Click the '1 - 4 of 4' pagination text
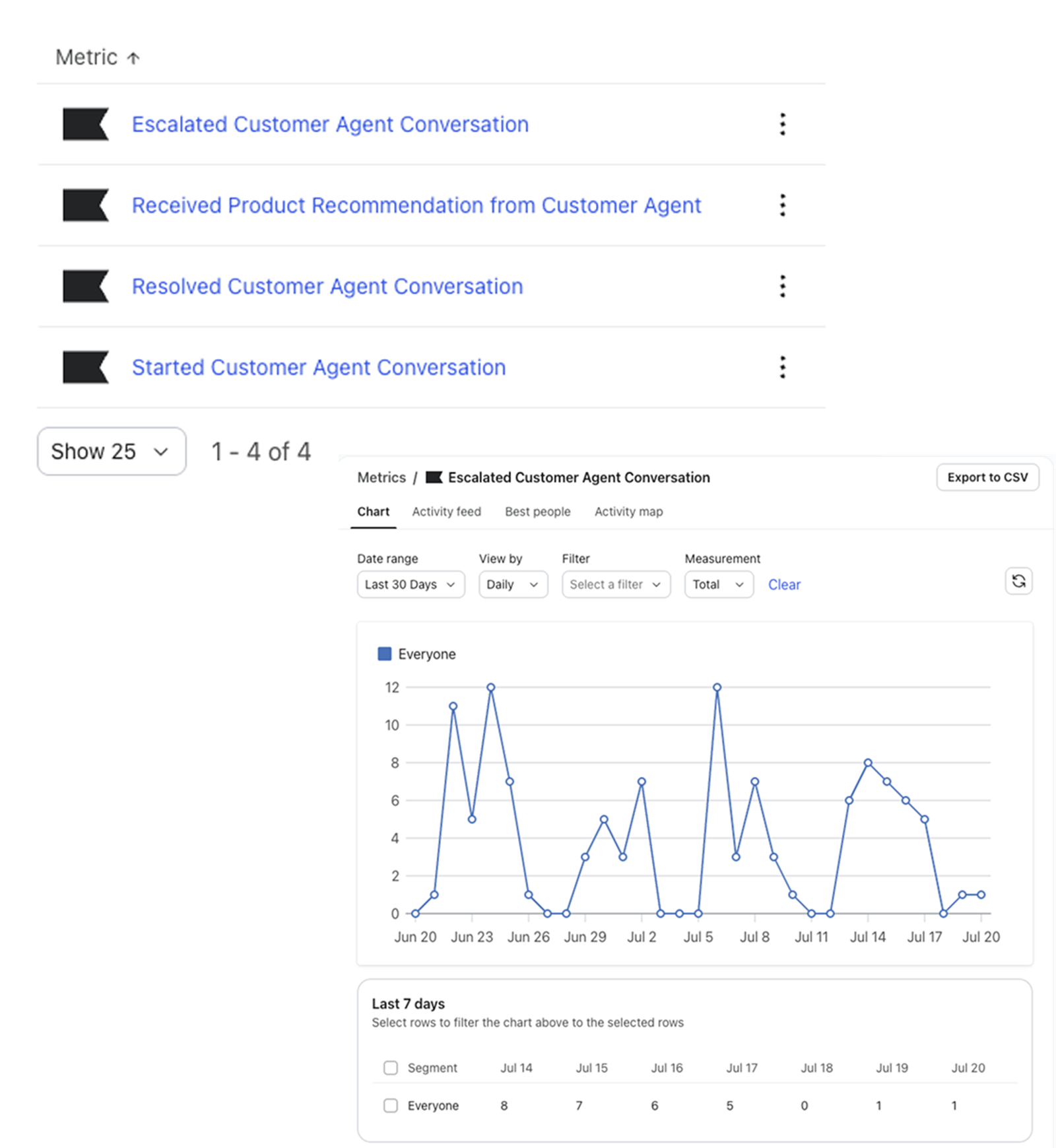Viewport: 1056px width, 1148px height. (x=261, y=452)
